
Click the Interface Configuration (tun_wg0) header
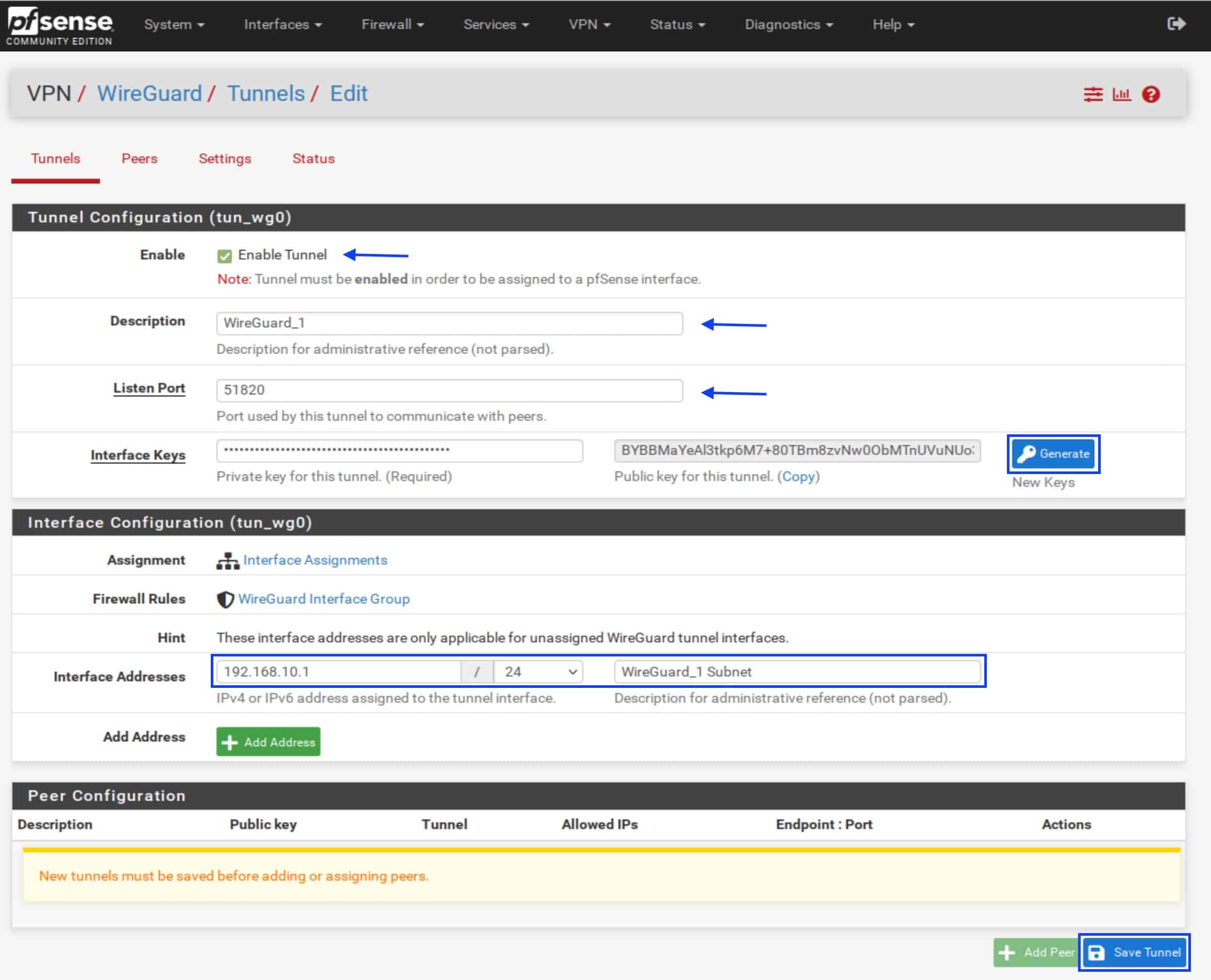click(598, 522)
